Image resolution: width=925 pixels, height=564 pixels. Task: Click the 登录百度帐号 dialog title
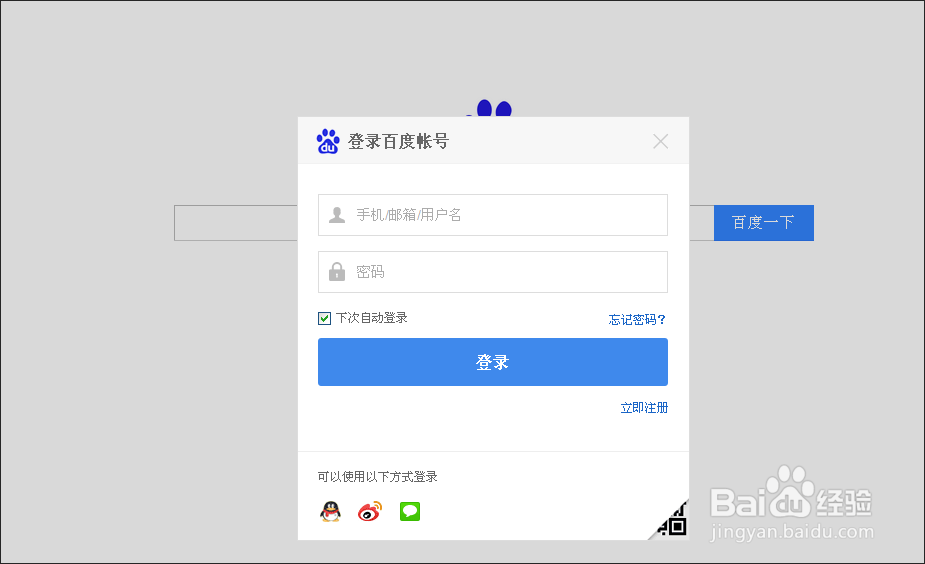(x=398, y=142)
